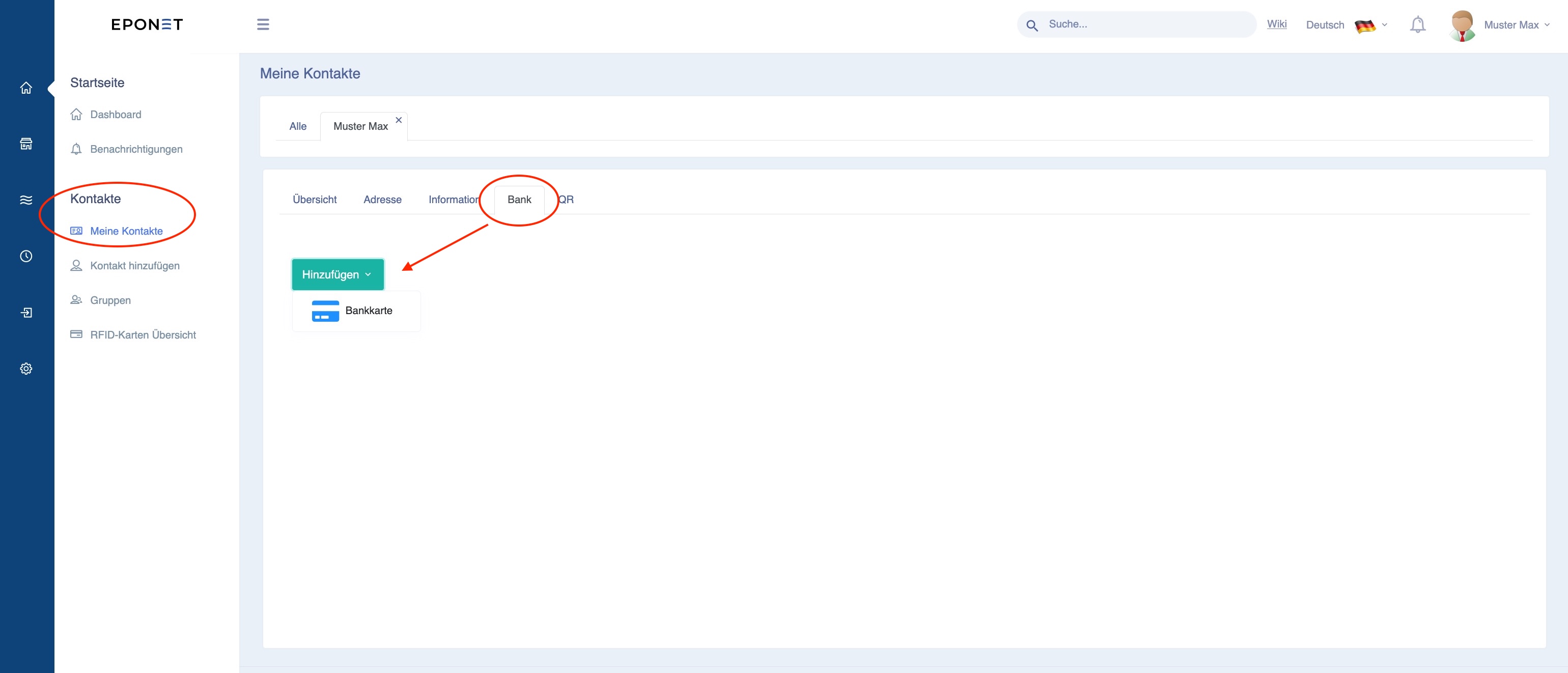The width and height of the screenshot is (1568, 673).
Task: Click the EPONET logo
Action: pyautogui.click(x=147, y=24)
